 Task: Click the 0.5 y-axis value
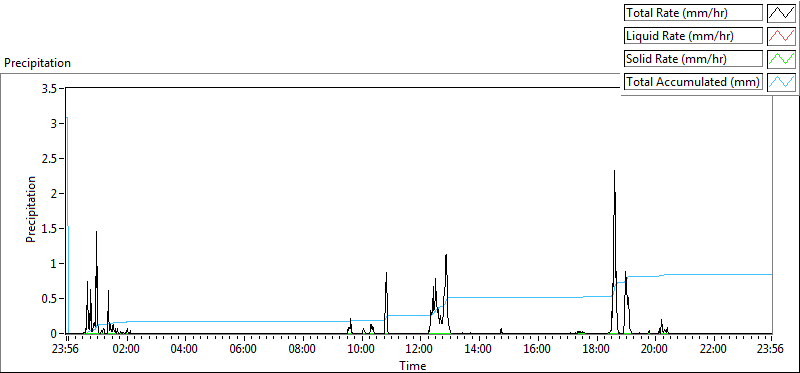(x=49, y=299)
